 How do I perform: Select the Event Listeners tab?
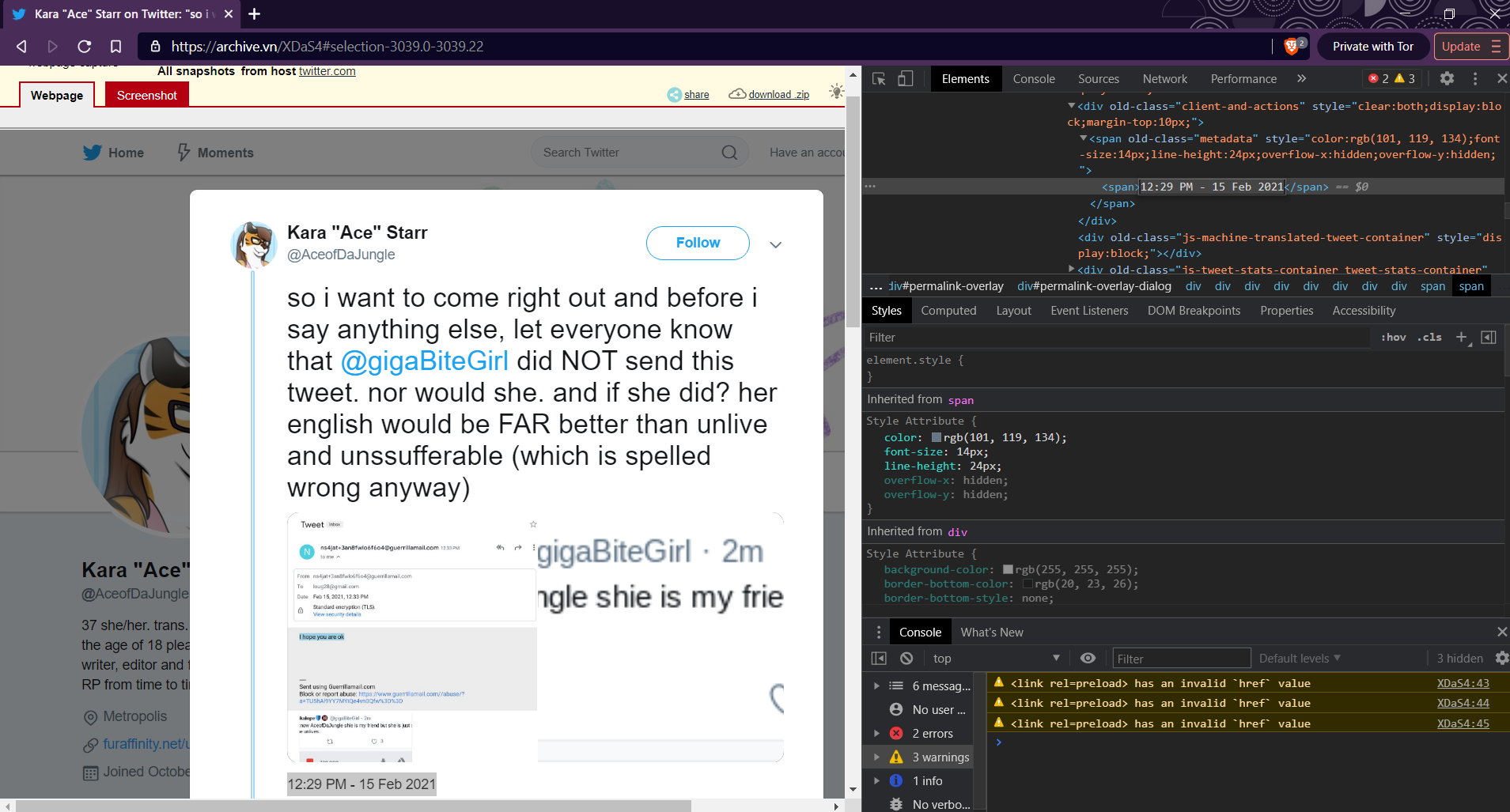coord(1089,311)
